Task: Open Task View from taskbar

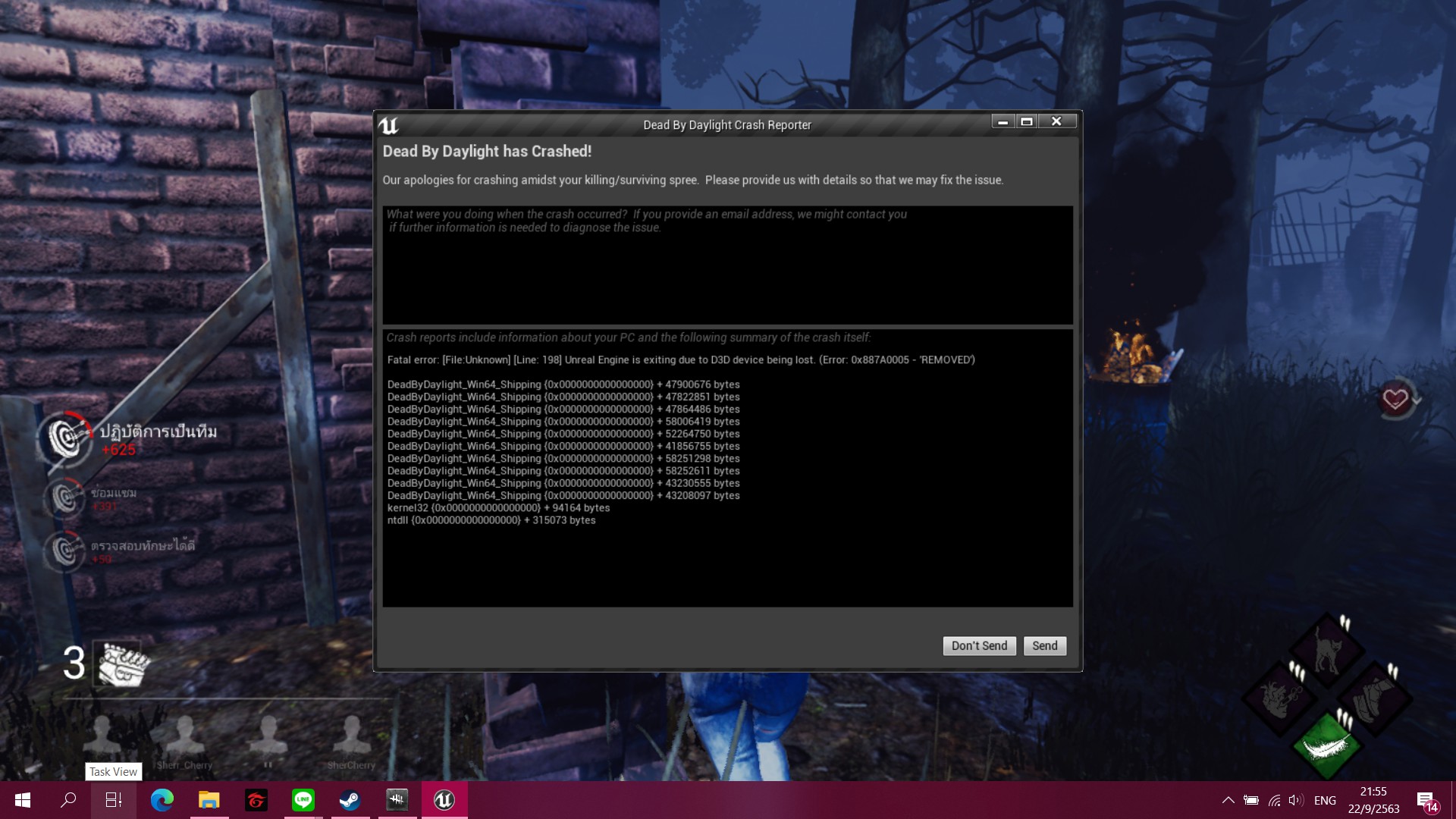Action: pyautogui.click(x=114, y=800)
